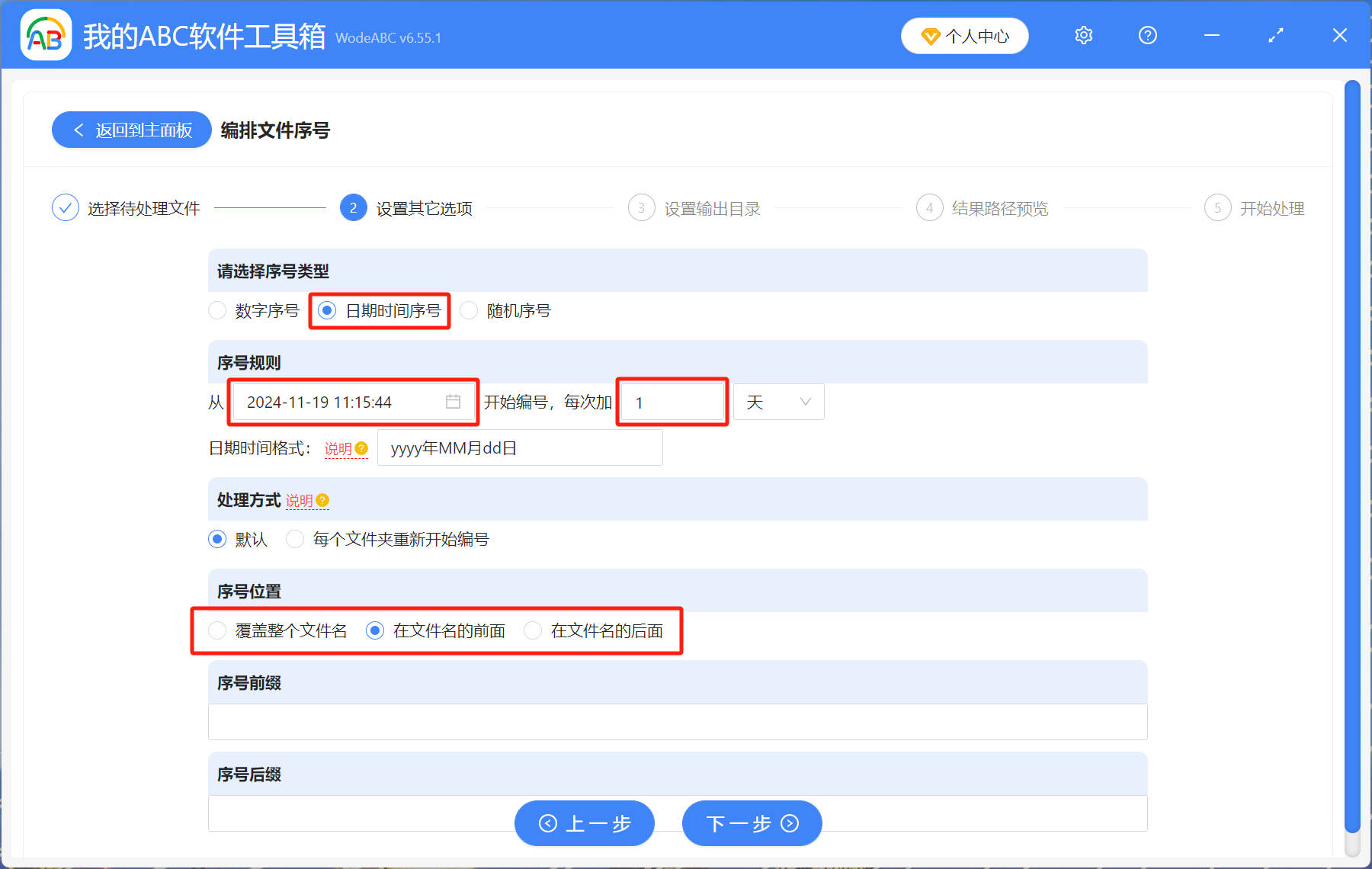Jump to step 3 设置输出目录

642,208
